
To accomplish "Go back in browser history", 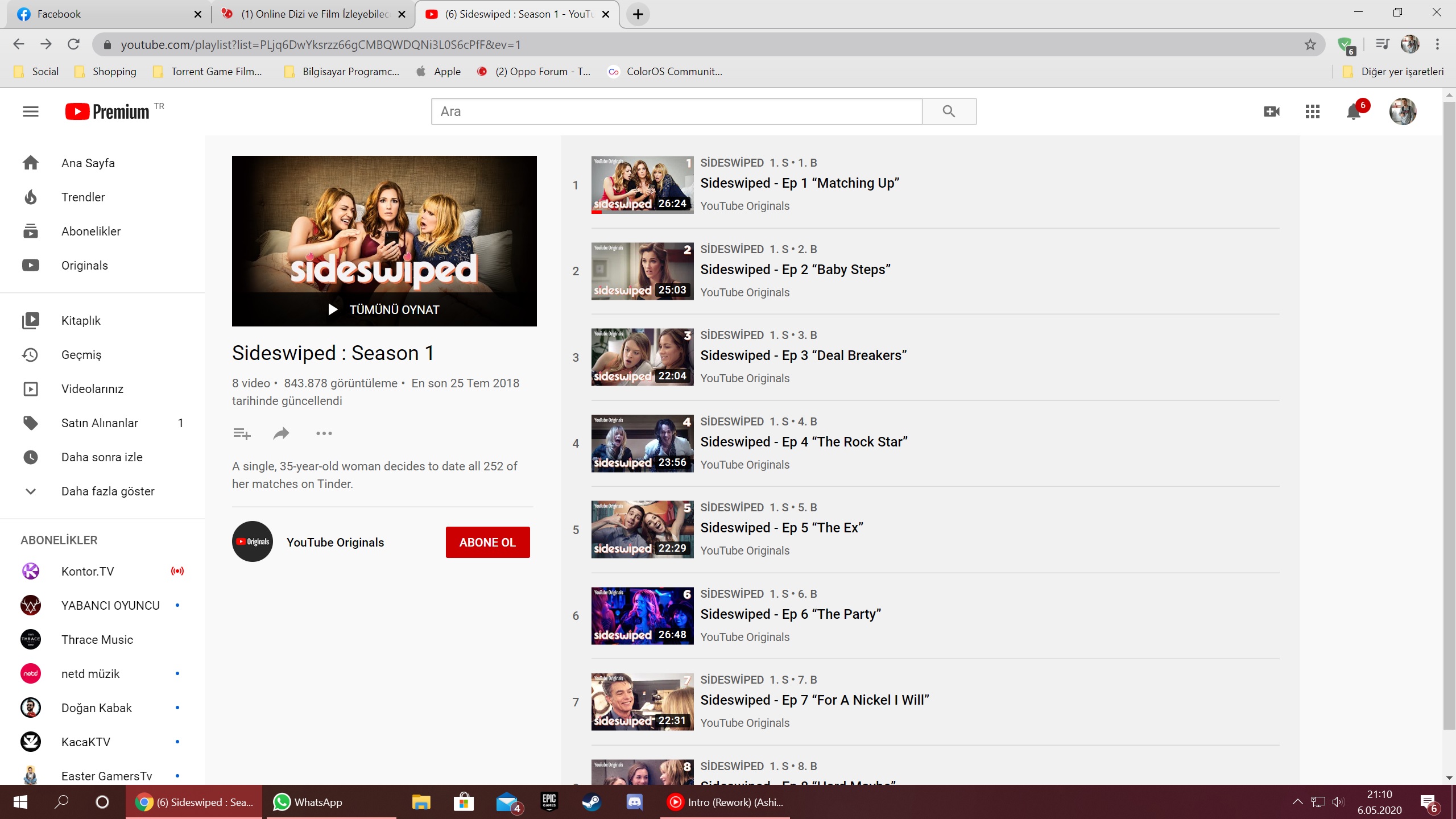I will click(19, 44).
